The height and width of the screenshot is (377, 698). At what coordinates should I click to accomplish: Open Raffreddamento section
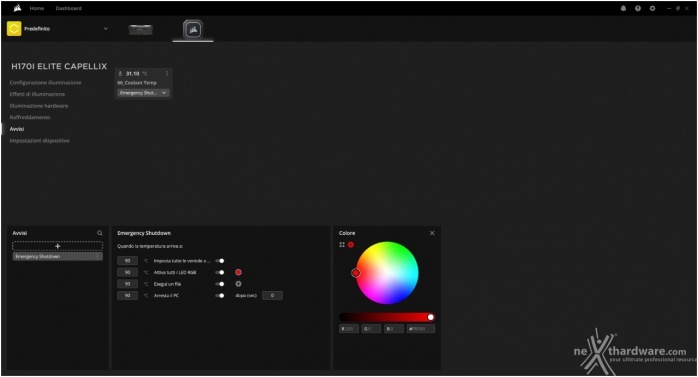pyautogui.click(x=30, y=118)
